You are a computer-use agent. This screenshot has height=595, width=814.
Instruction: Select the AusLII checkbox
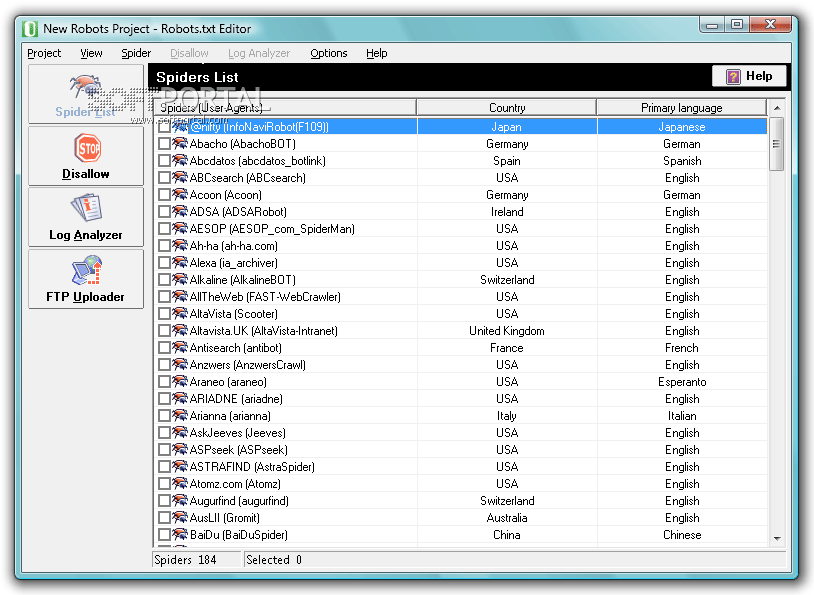pos(164,518)
